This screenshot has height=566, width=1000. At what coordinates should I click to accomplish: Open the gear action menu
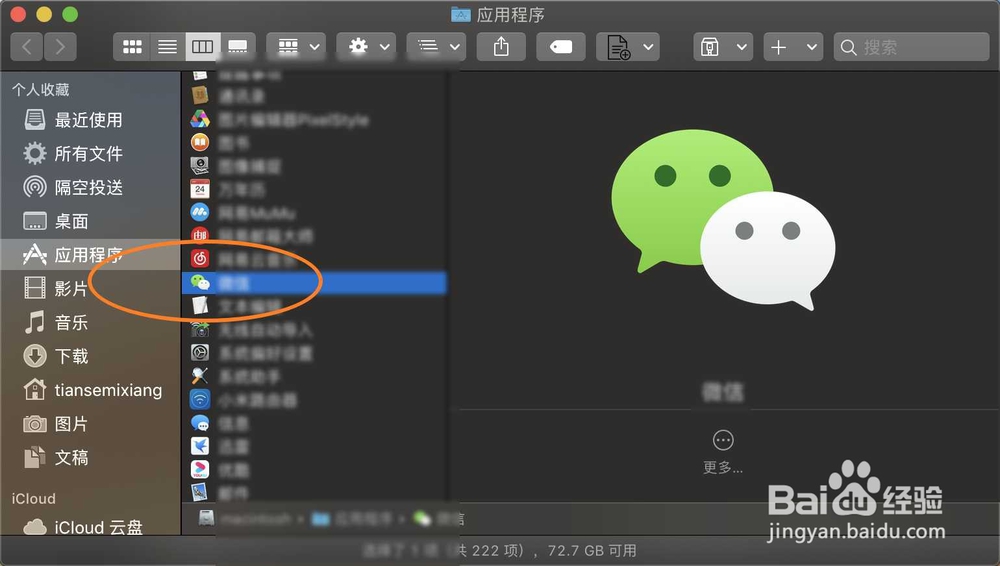click(366, 47)
